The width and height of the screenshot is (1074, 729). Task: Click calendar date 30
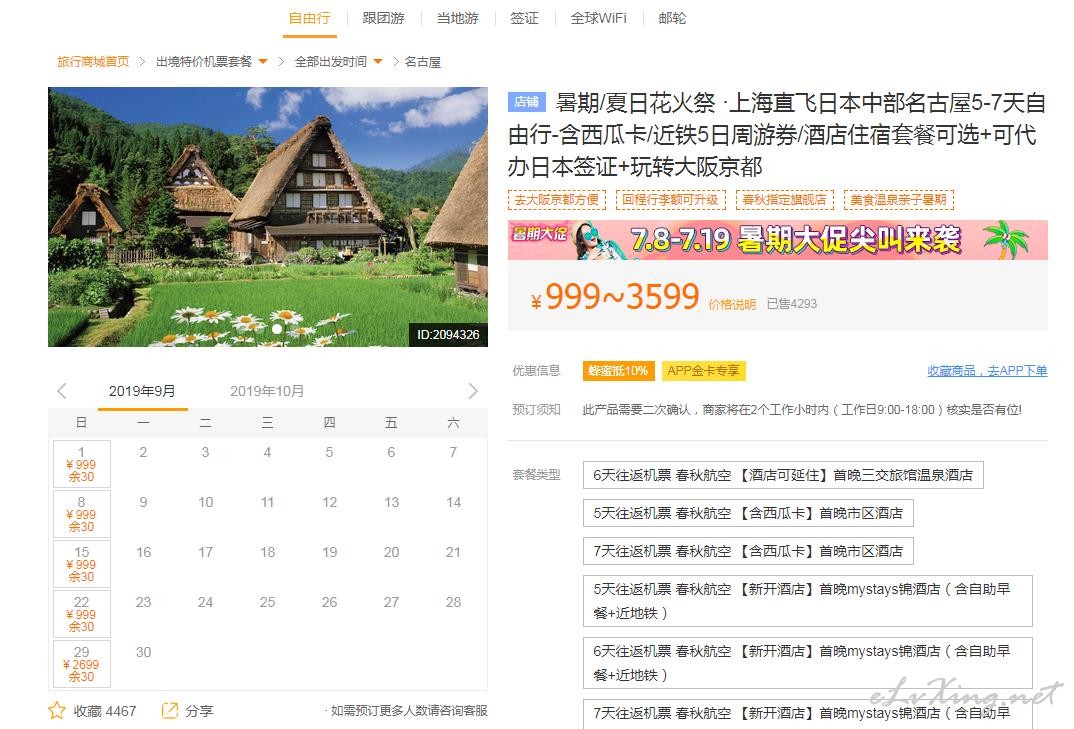tap(143, 652)
